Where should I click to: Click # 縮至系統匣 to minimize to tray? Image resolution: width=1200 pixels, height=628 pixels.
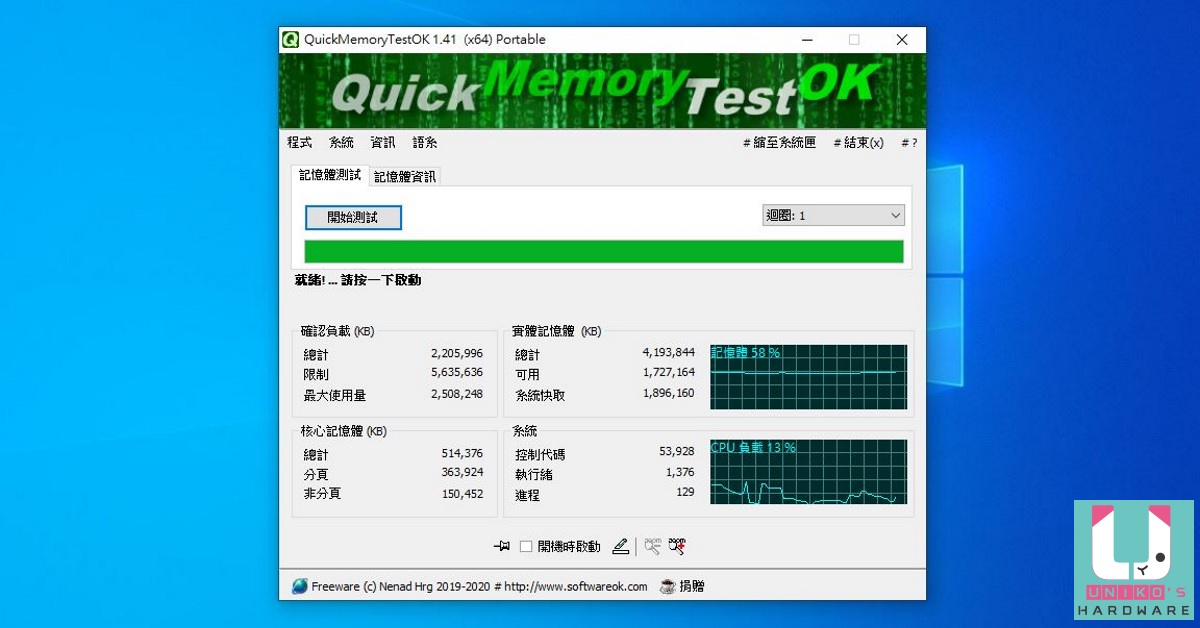pyautogui.click(x=779, y=143)
